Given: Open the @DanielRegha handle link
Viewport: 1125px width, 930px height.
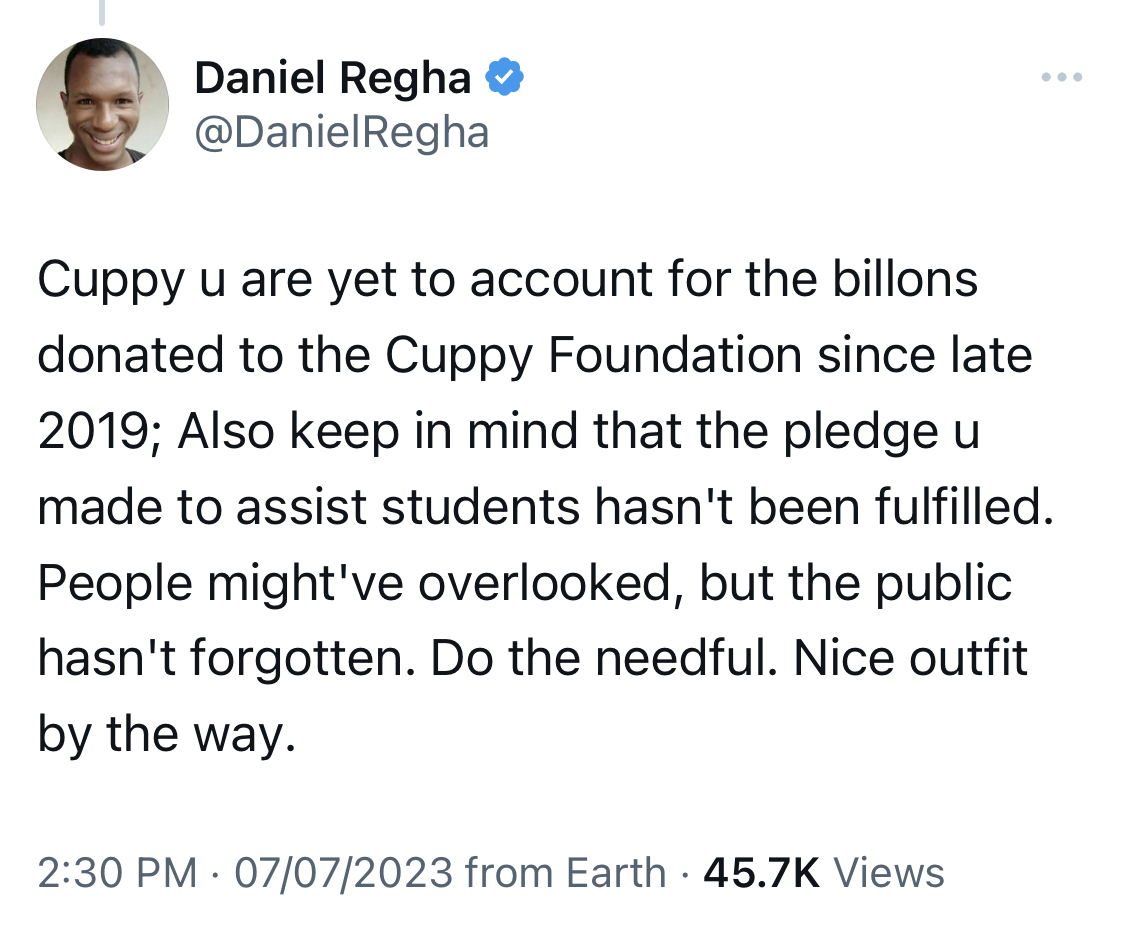Looking at the screenshot, I should coord(342,132).
